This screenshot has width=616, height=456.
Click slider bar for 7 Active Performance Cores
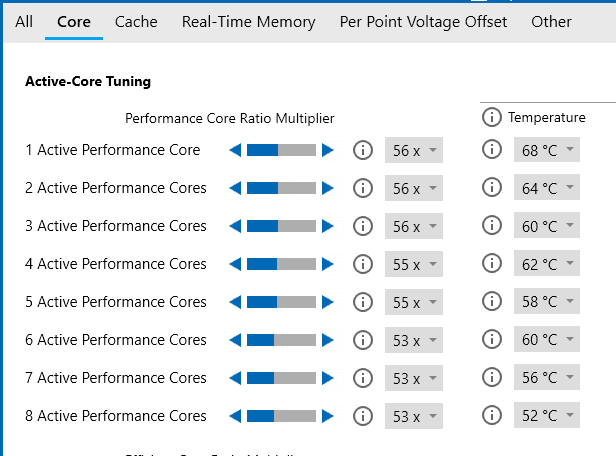click(281, 378)
